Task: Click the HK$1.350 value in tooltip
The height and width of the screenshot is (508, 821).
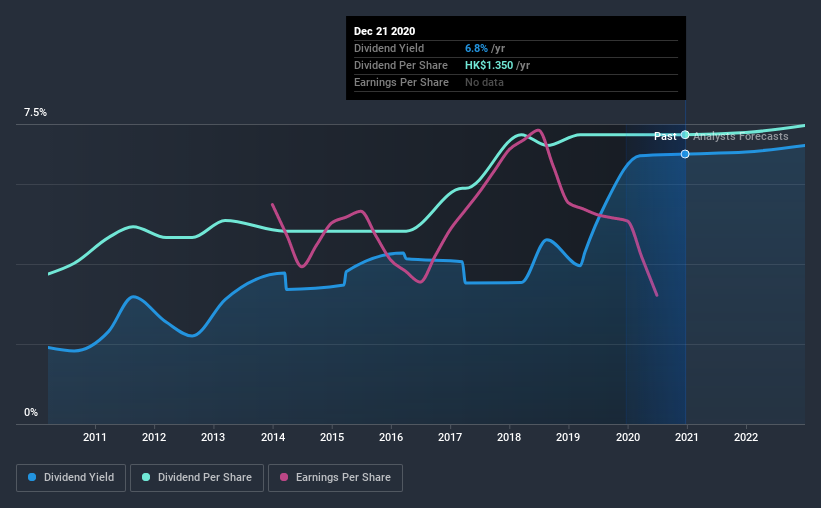Action: coord(489,65)
